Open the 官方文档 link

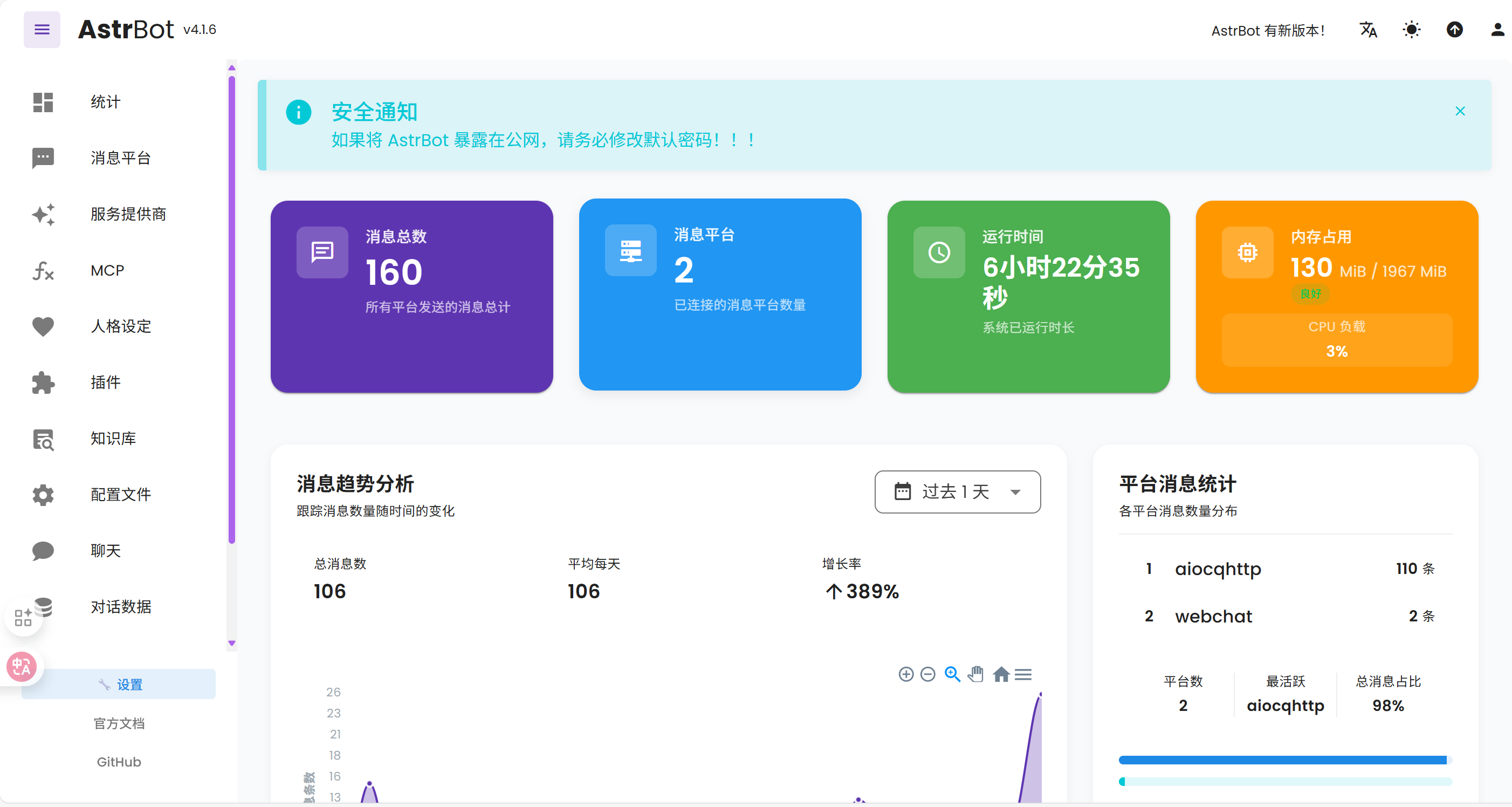click(x=119, y=723)
